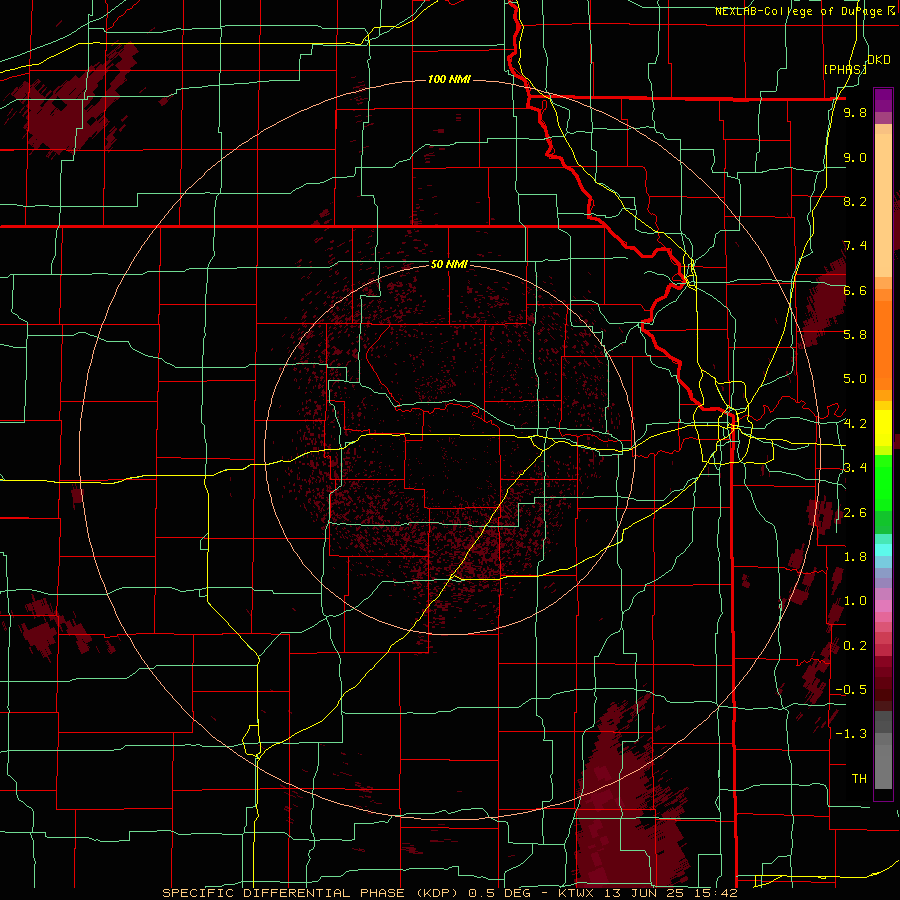The width and height of the screenshot is (900, 900).
Task: Pick the light peach band of the color scale
Action: [883, 205]
